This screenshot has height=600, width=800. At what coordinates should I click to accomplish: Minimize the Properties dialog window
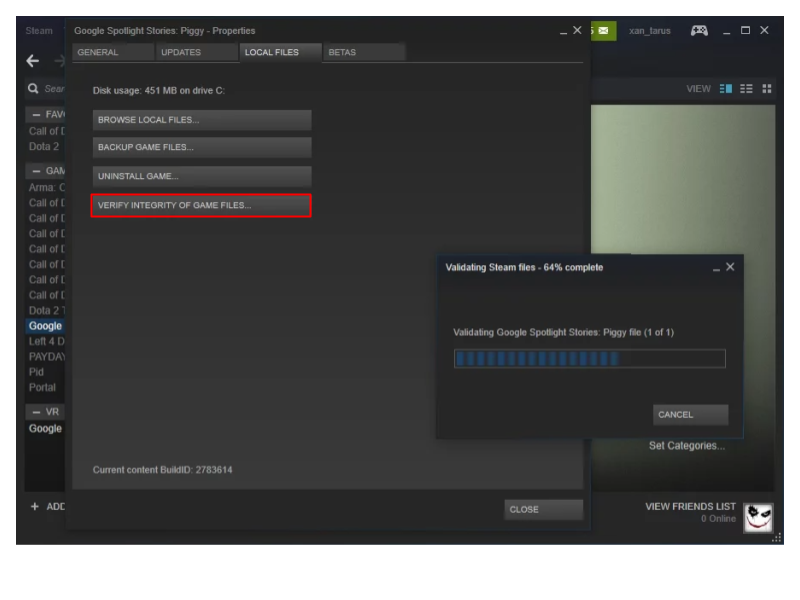pos(563,32)
